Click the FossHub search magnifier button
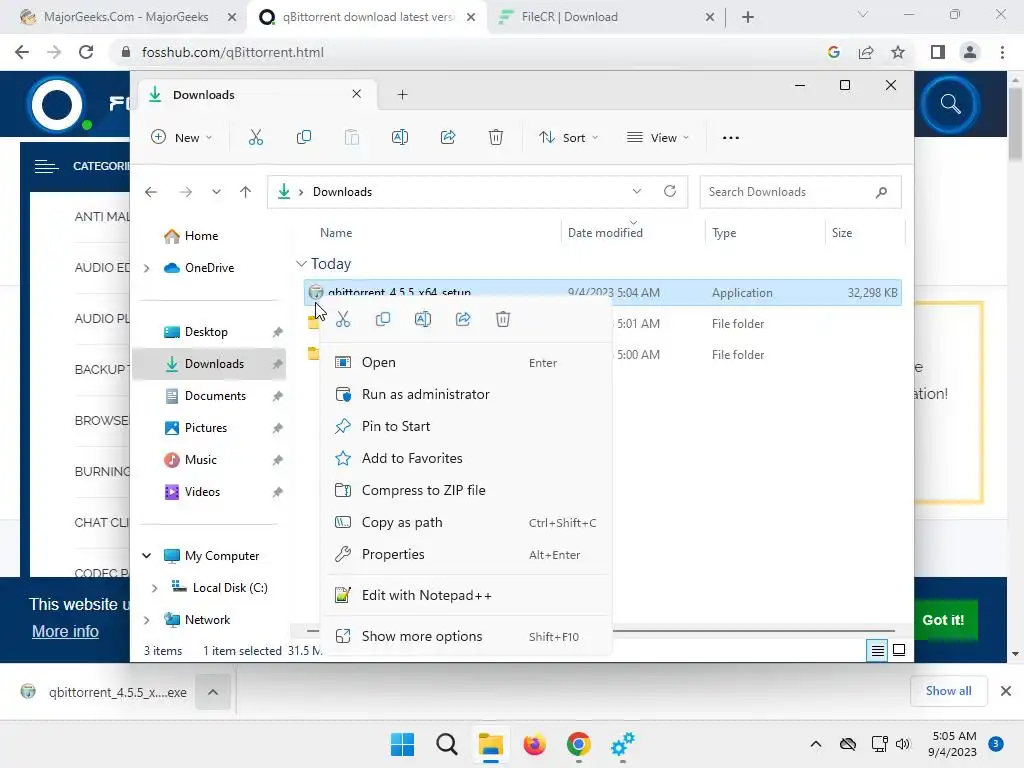Viewport: 1024px width, 768px height. (x=950, y=104)
